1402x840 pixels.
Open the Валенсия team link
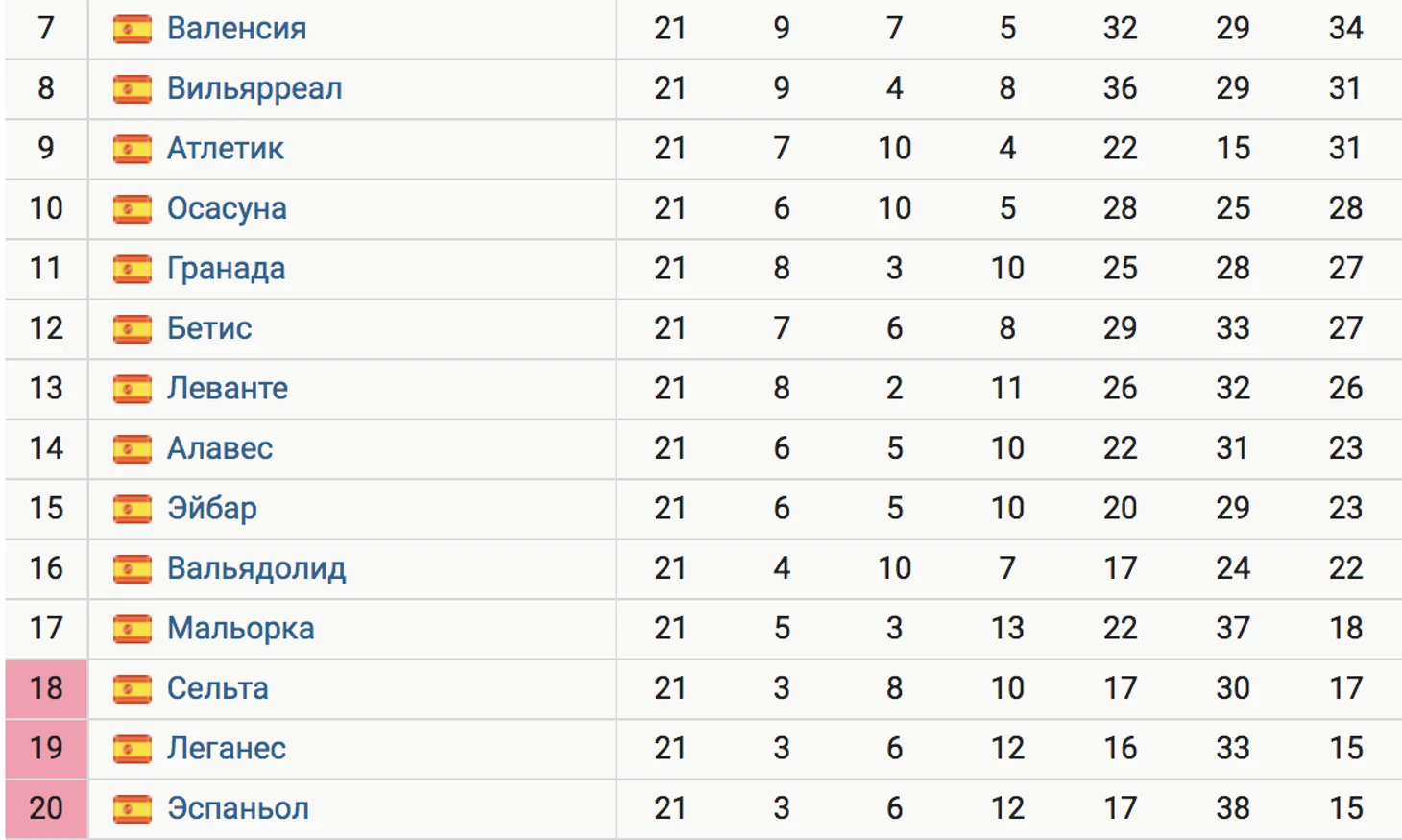tap(236, 29)
